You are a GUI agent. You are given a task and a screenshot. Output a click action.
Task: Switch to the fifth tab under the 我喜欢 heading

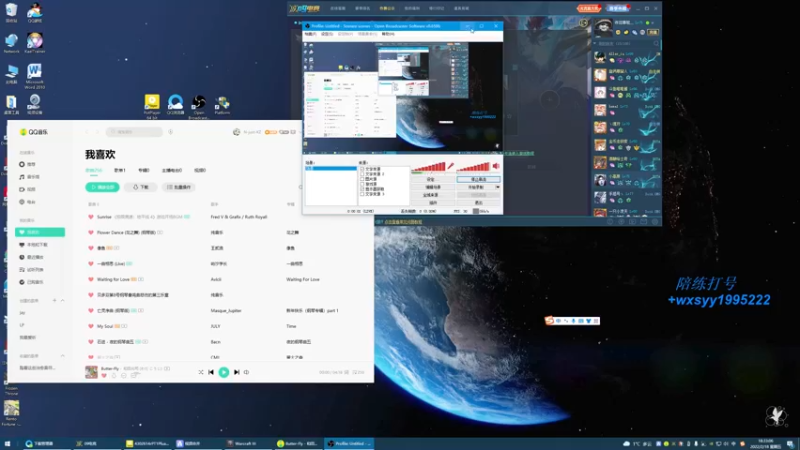[199, 170]
